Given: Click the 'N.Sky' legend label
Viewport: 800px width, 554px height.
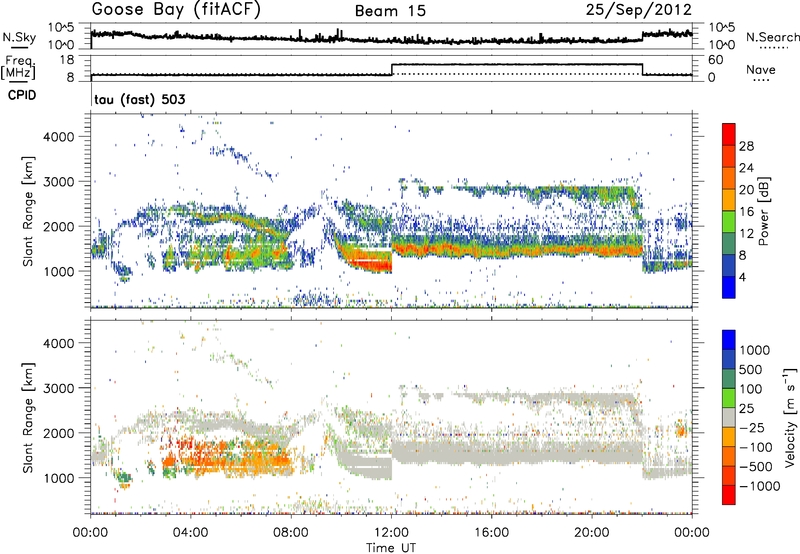Looking at the screenshot, I should click(x=19, y=37).
